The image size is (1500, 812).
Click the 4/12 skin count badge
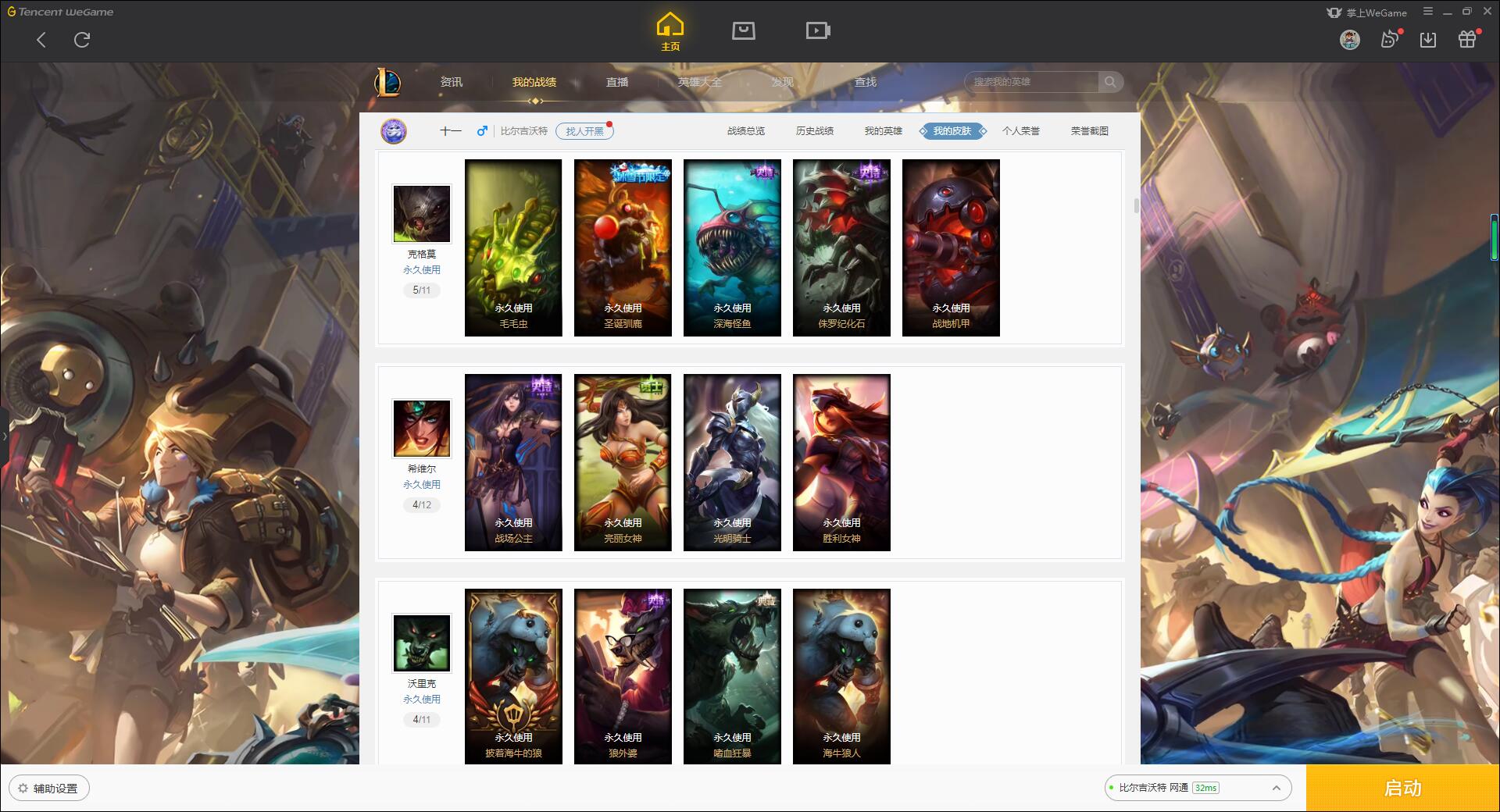click(422, 505)
